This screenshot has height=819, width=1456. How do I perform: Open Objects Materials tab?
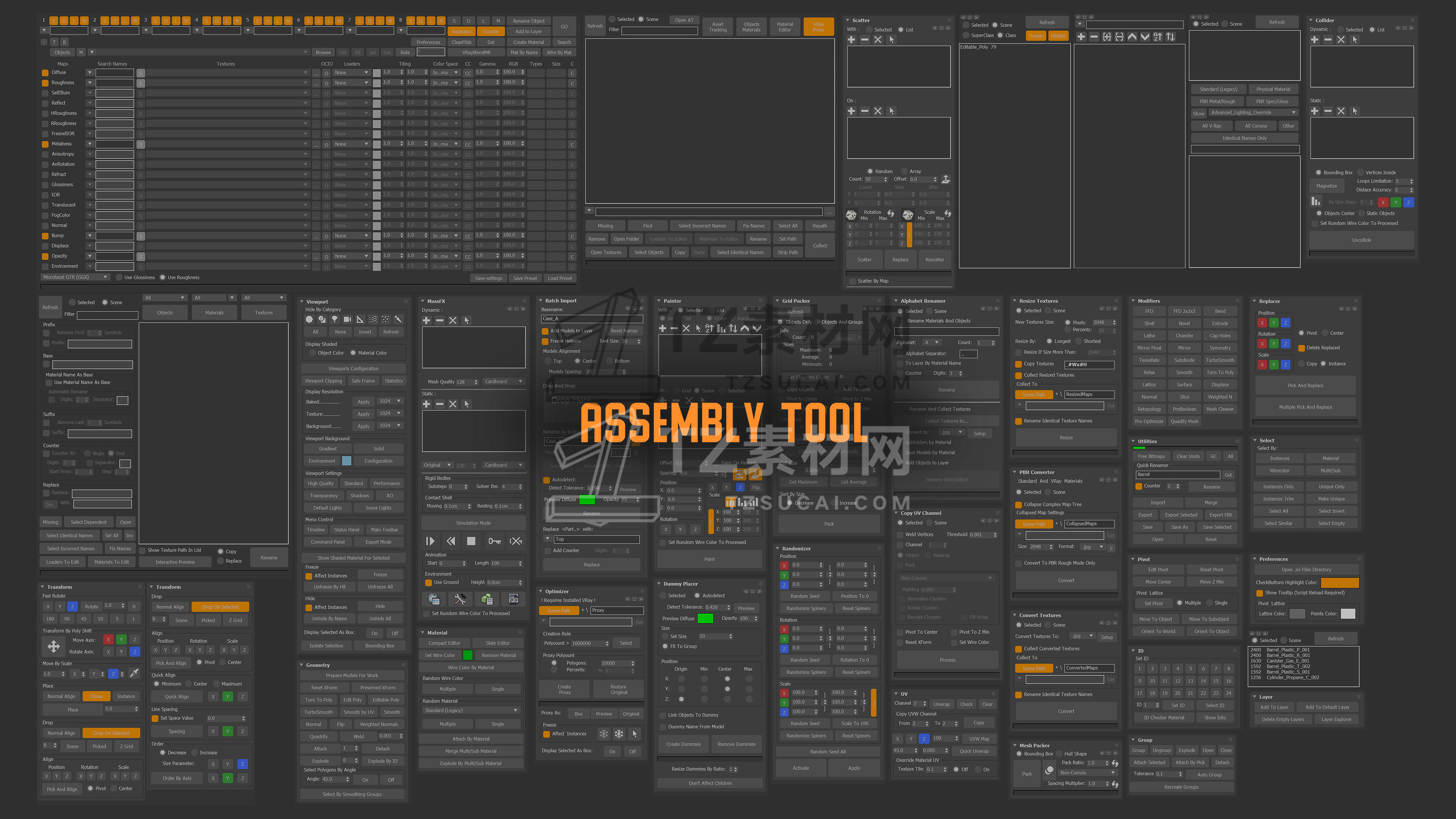pyautogui.click(x=751, y=27)
